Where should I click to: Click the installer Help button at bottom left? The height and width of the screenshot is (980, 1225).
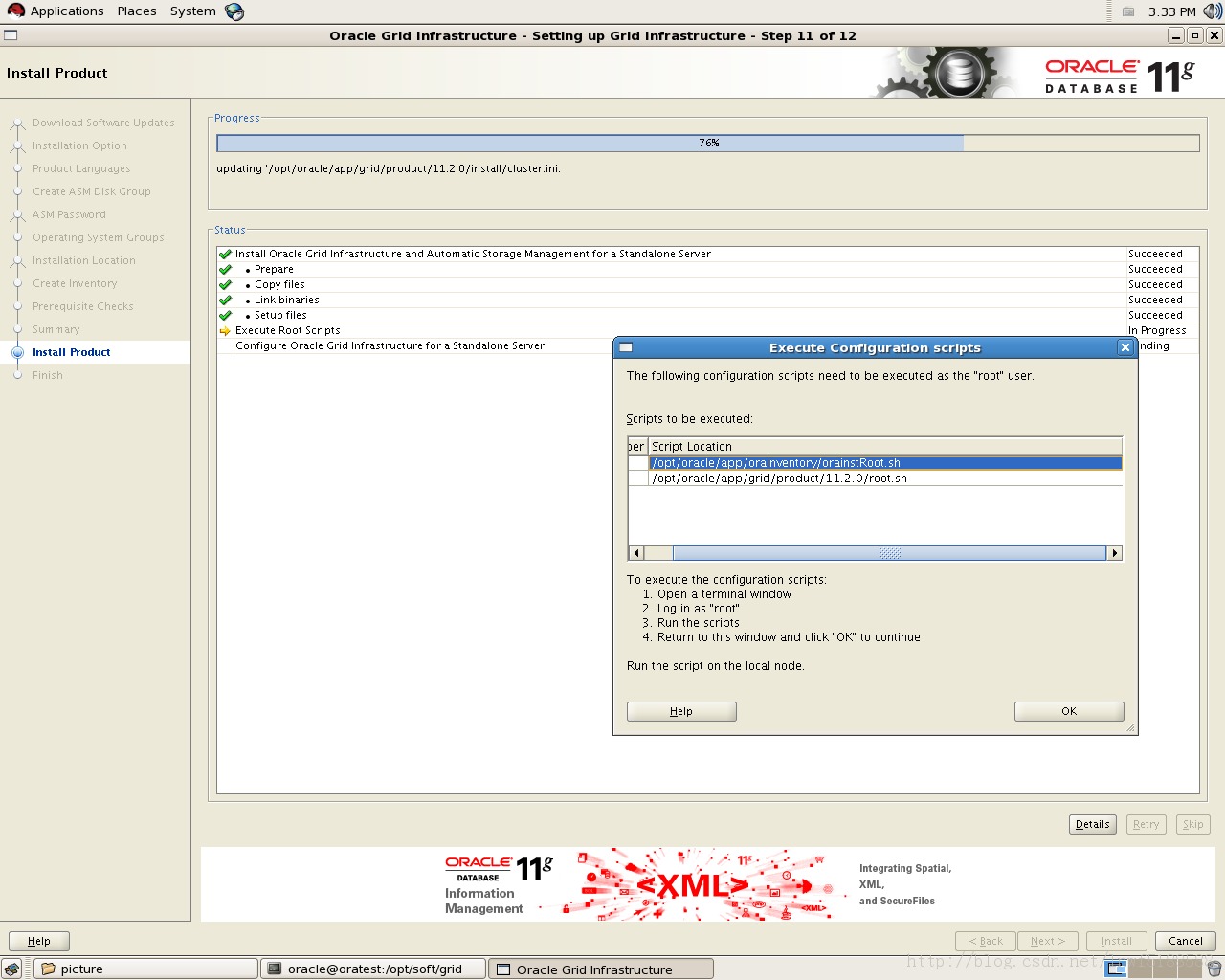pos(39,941)
